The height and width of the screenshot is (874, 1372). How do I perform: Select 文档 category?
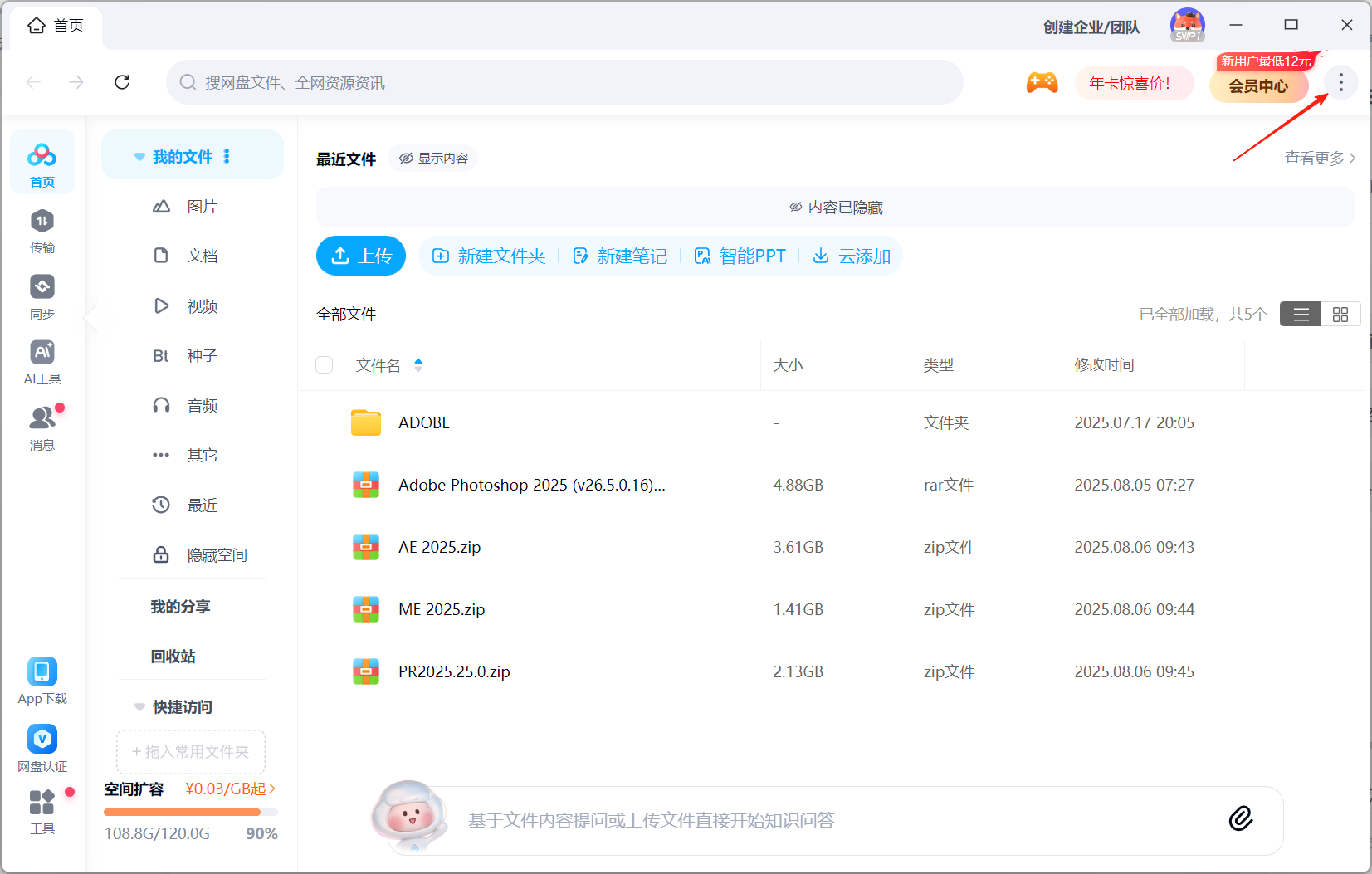point(192,256)
